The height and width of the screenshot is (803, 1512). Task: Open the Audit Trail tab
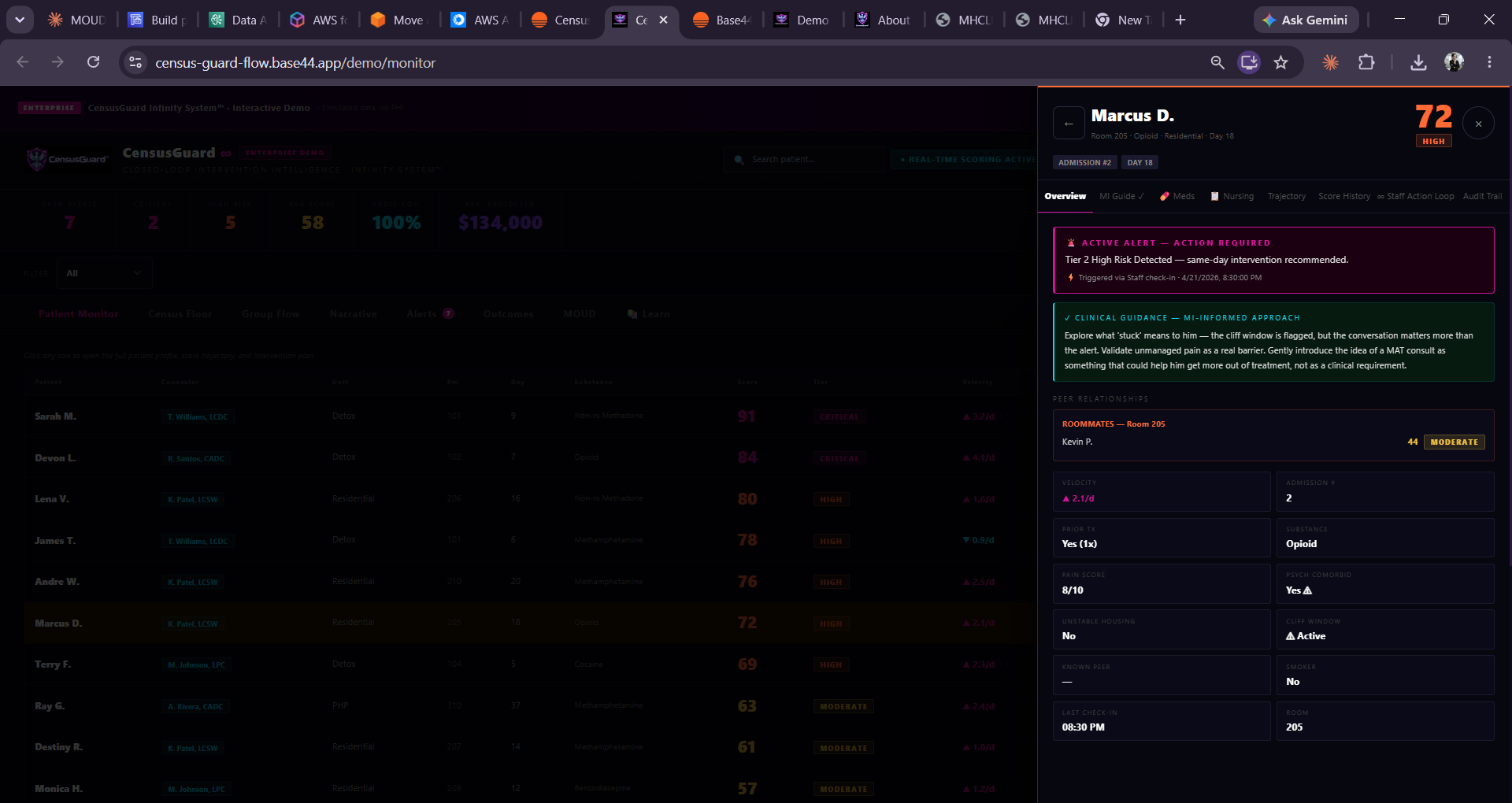coord(1482,196)
